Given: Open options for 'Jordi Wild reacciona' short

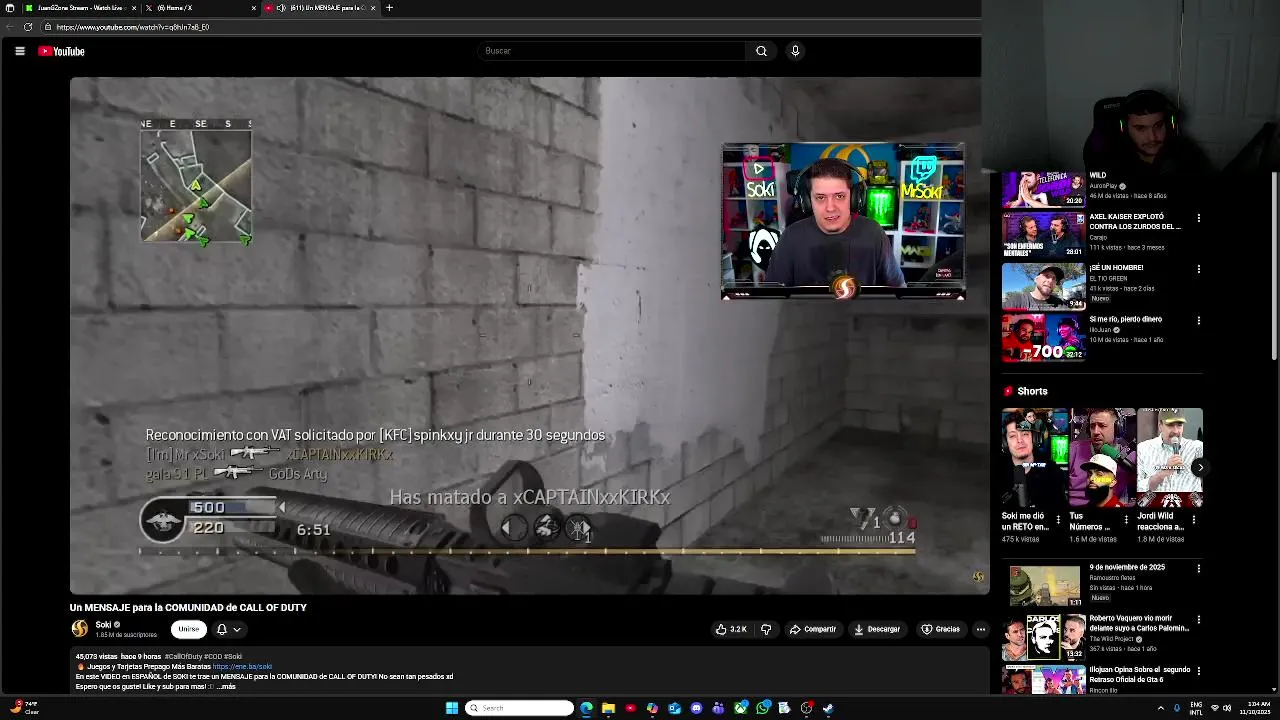Looking at the screenshot, I should (1193, 520).
